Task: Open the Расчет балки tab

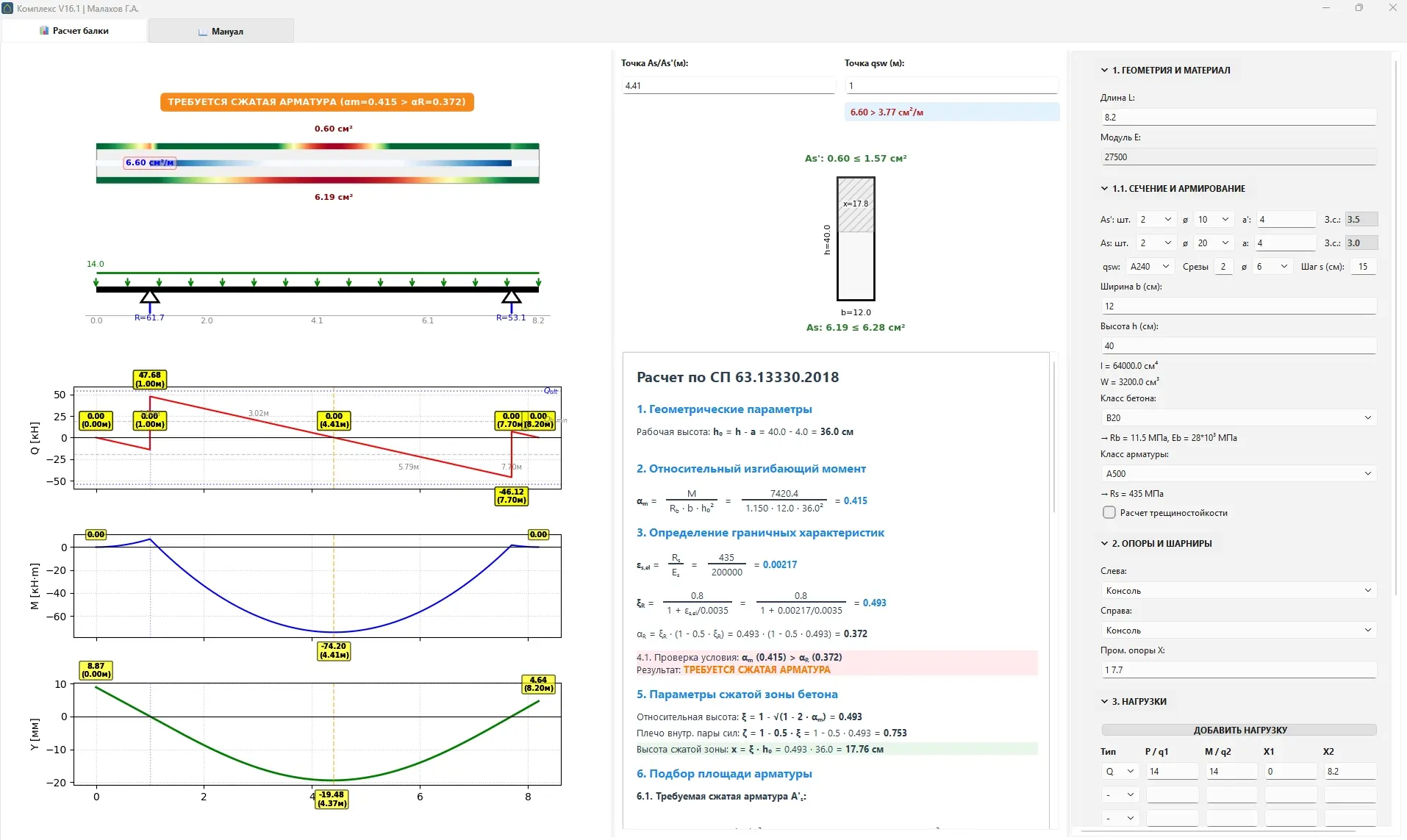Action: click(x=74, y=31)
